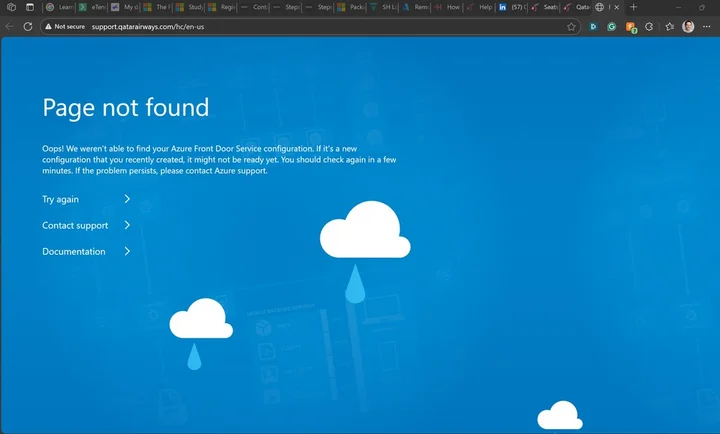720x434 pixels.
Task: Click the chevron next to Try again
Action: tap(127, 199)
